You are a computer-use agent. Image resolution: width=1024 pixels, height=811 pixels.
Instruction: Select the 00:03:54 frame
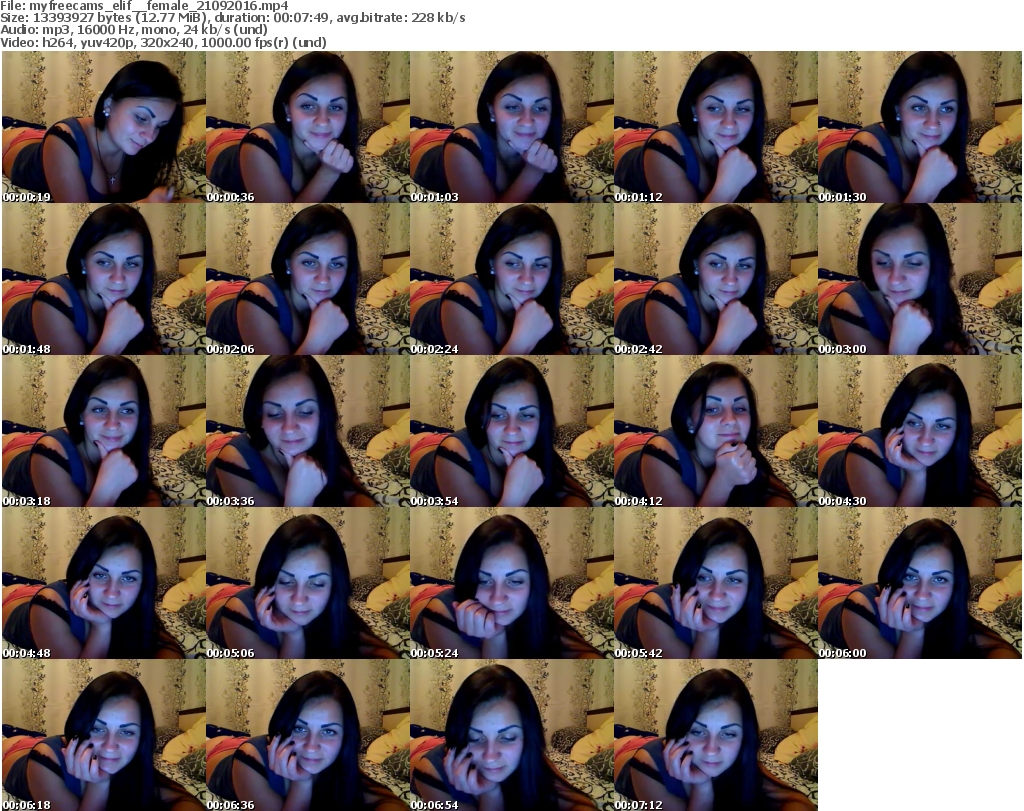tap(511, 431)
